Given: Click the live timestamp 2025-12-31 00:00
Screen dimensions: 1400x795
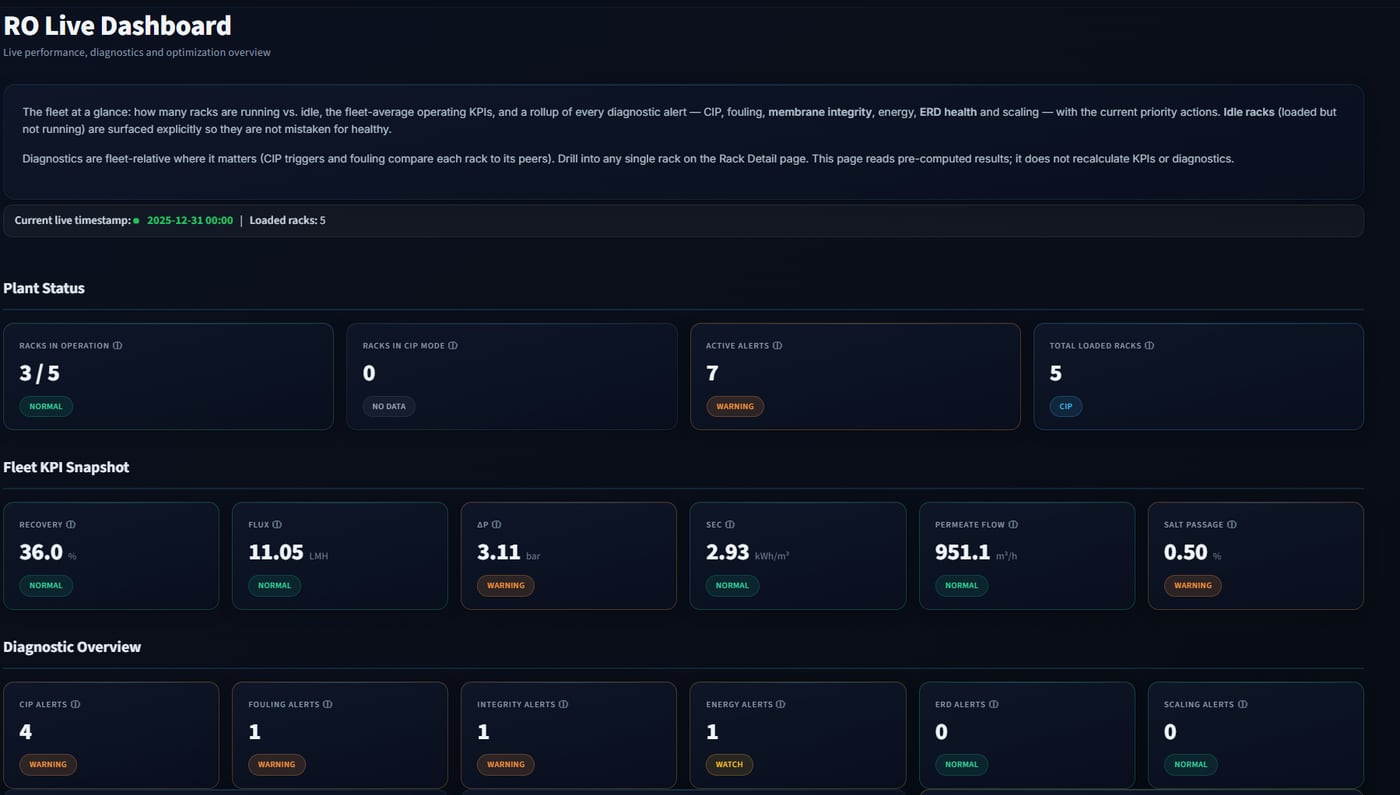Looking at the screenshot, I should pos(190,221).
